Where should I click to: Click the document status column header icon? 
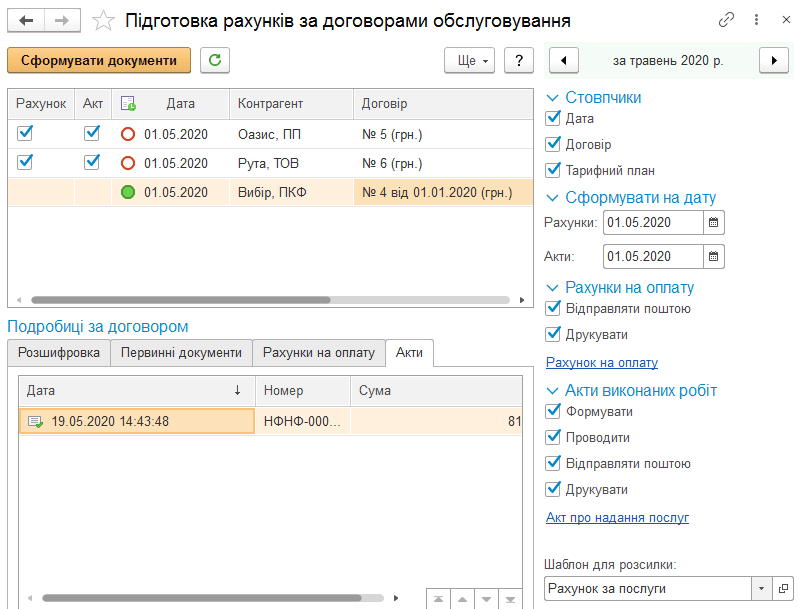(x=128, y=103)
